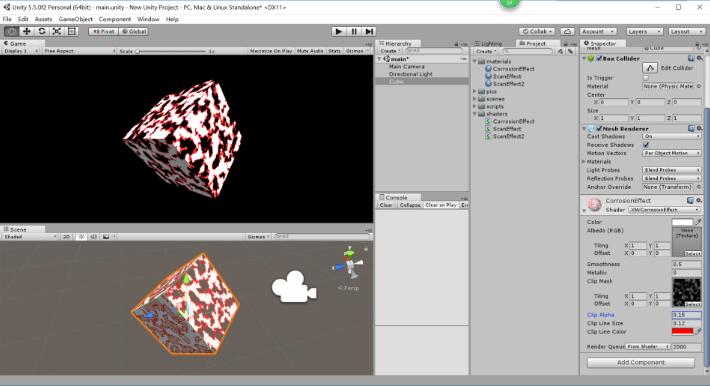This screenshot has height=386, width=710.
Task: Toggle the Stats overlay
Action: point(334,51)
